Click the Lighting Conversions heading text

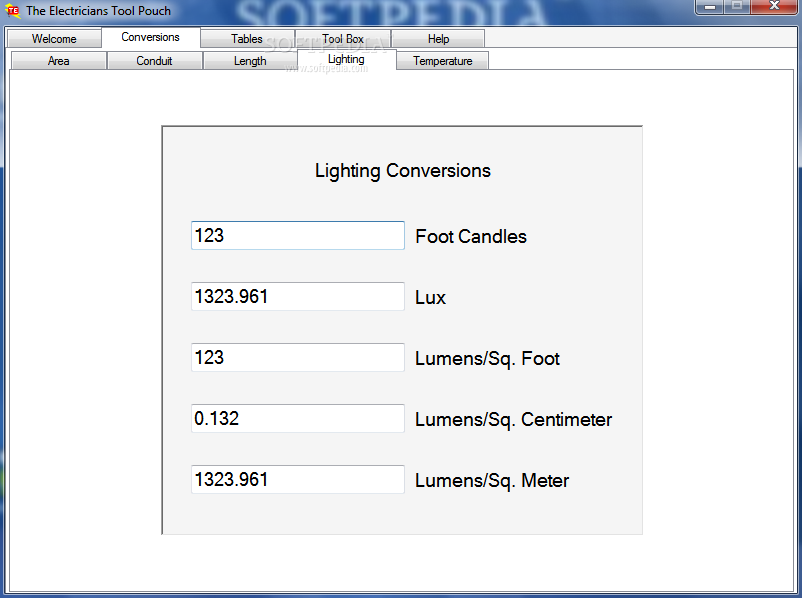(x=403, y=171)
